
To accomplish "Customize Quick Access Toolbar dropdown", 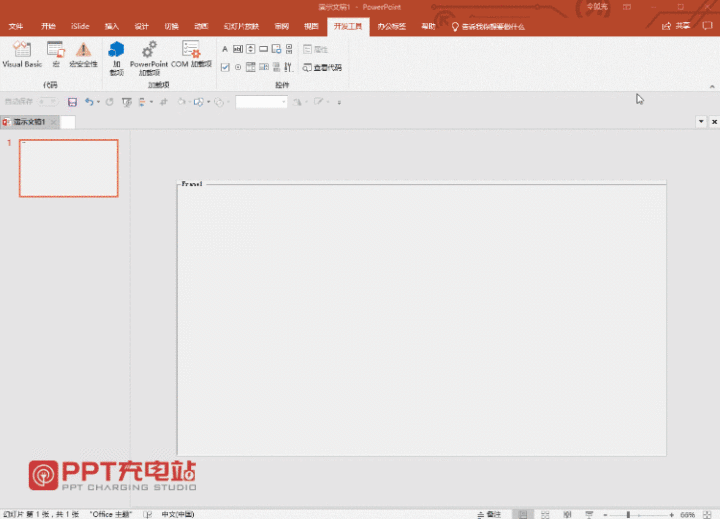I will [x=339, y=102].
